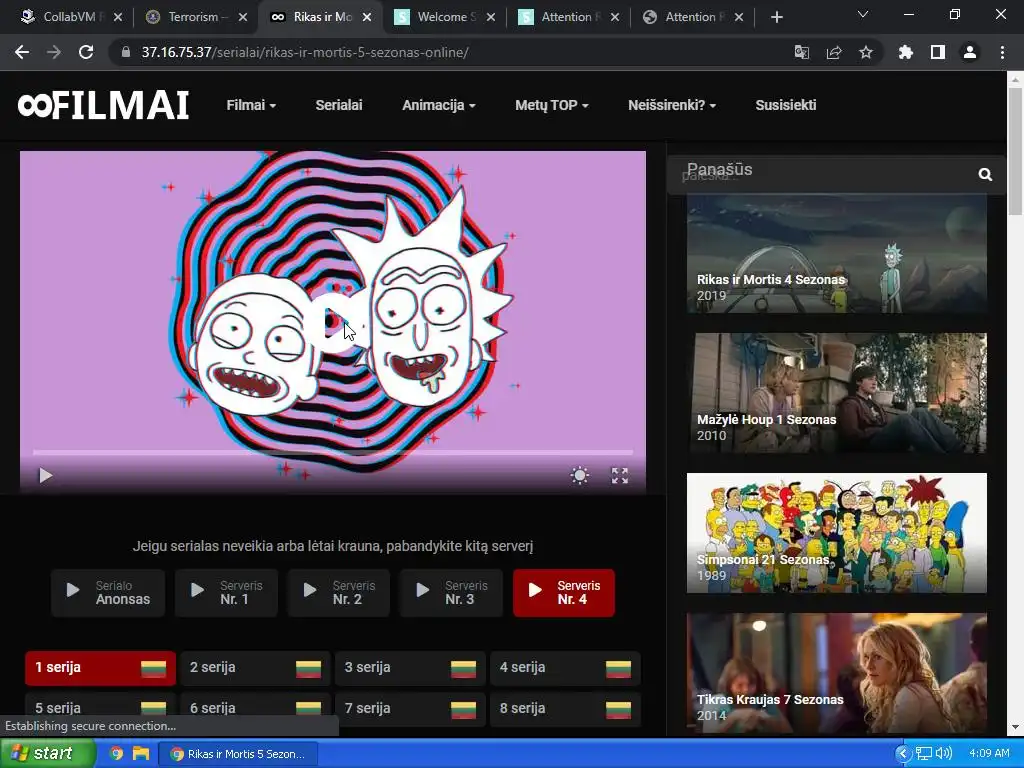
Task: Open Tikras Kraujas 7 Sezonas thumbnail
Action: coord(837,673)
